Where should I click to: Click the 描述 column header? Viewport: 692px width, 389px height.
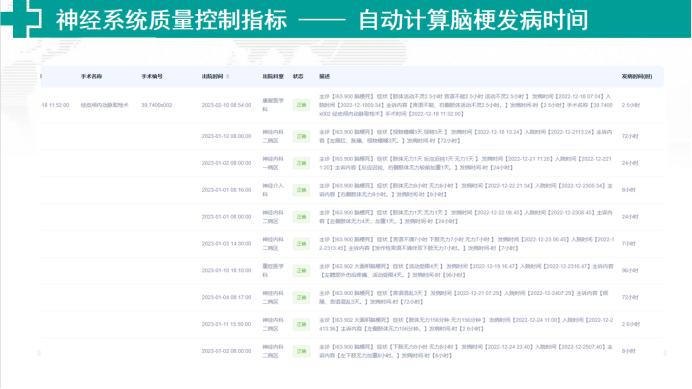(x=324, y=76)
